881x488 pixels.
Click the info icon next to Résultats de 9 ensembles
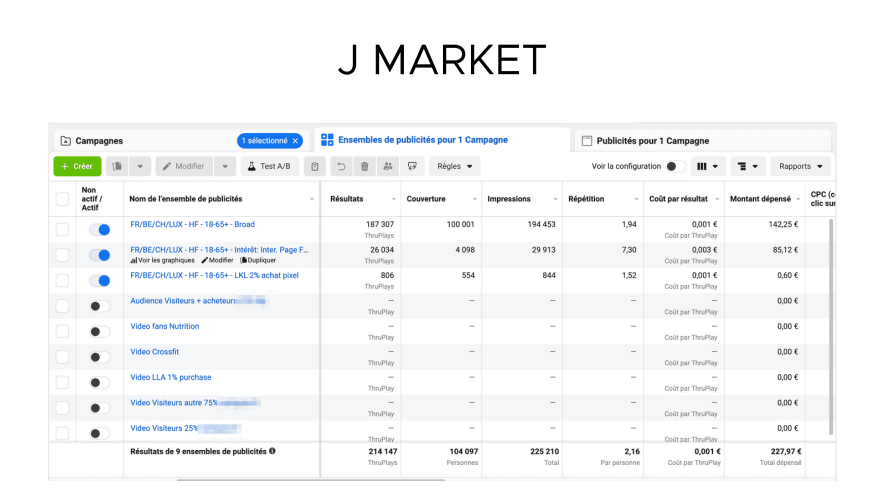click(273, 451)
